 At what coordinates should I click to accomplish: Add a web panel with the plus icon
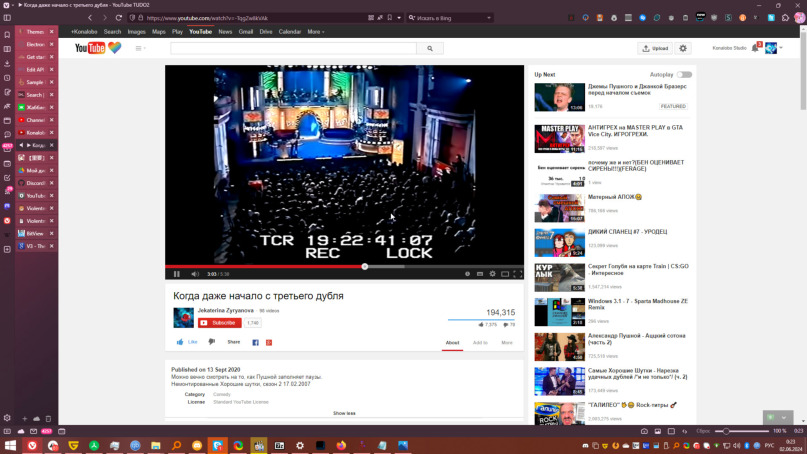click(x=7, y=249)
